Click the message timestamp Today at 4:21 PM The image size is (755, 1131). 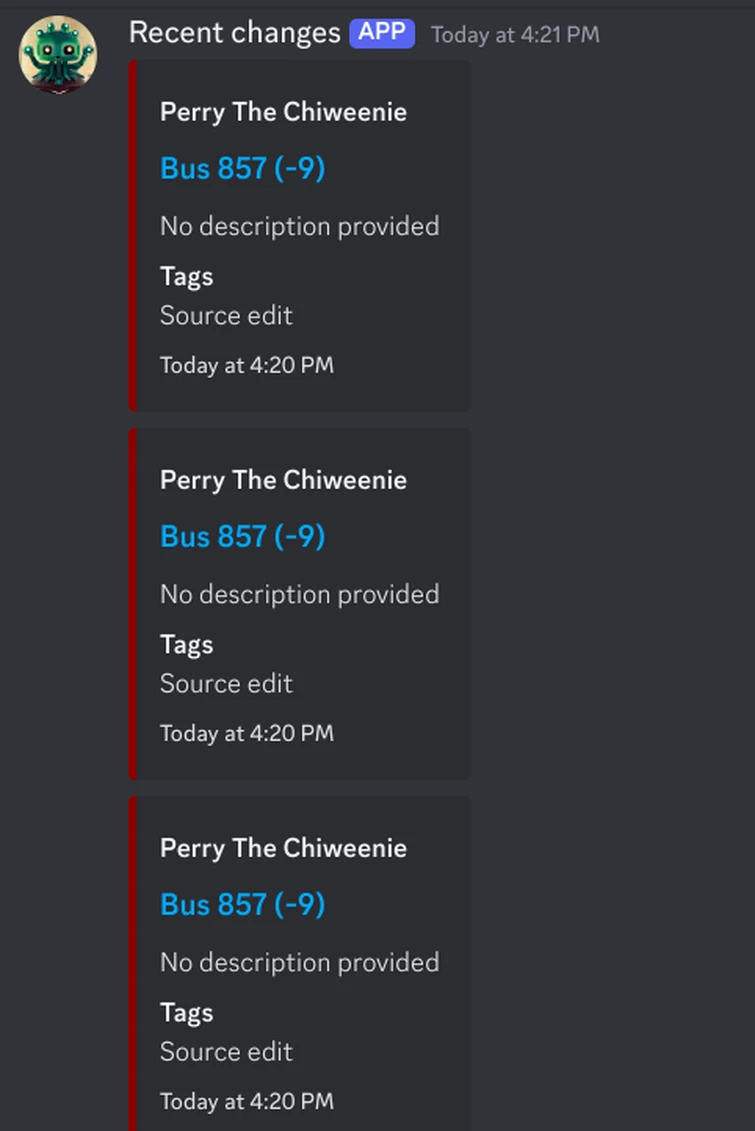[515, 35]
